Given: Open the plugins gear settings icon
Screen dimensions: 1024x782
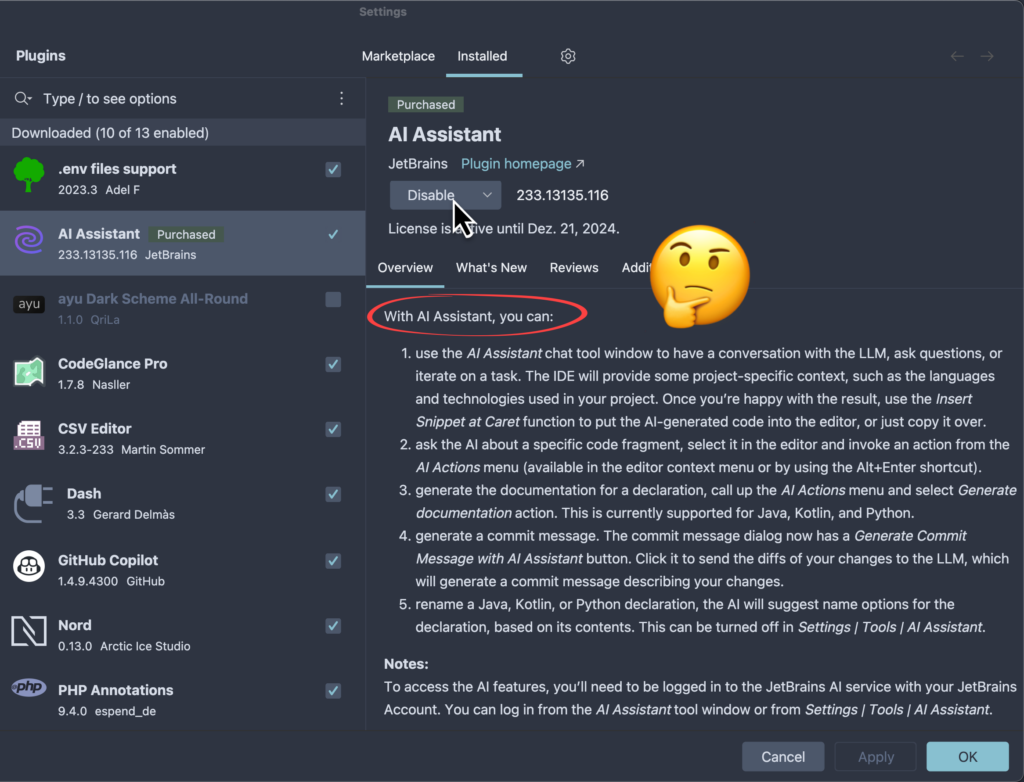Looking at the screenshot, I should click(x=568, y=56).
